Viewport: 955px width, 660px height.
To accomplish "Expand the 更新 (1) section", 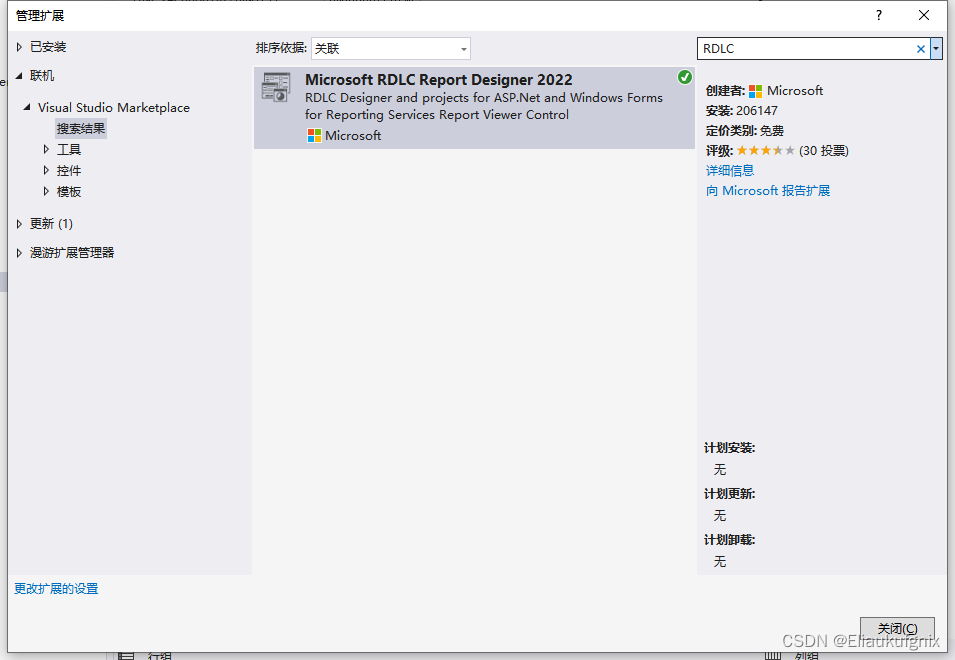I will (17, 223).
